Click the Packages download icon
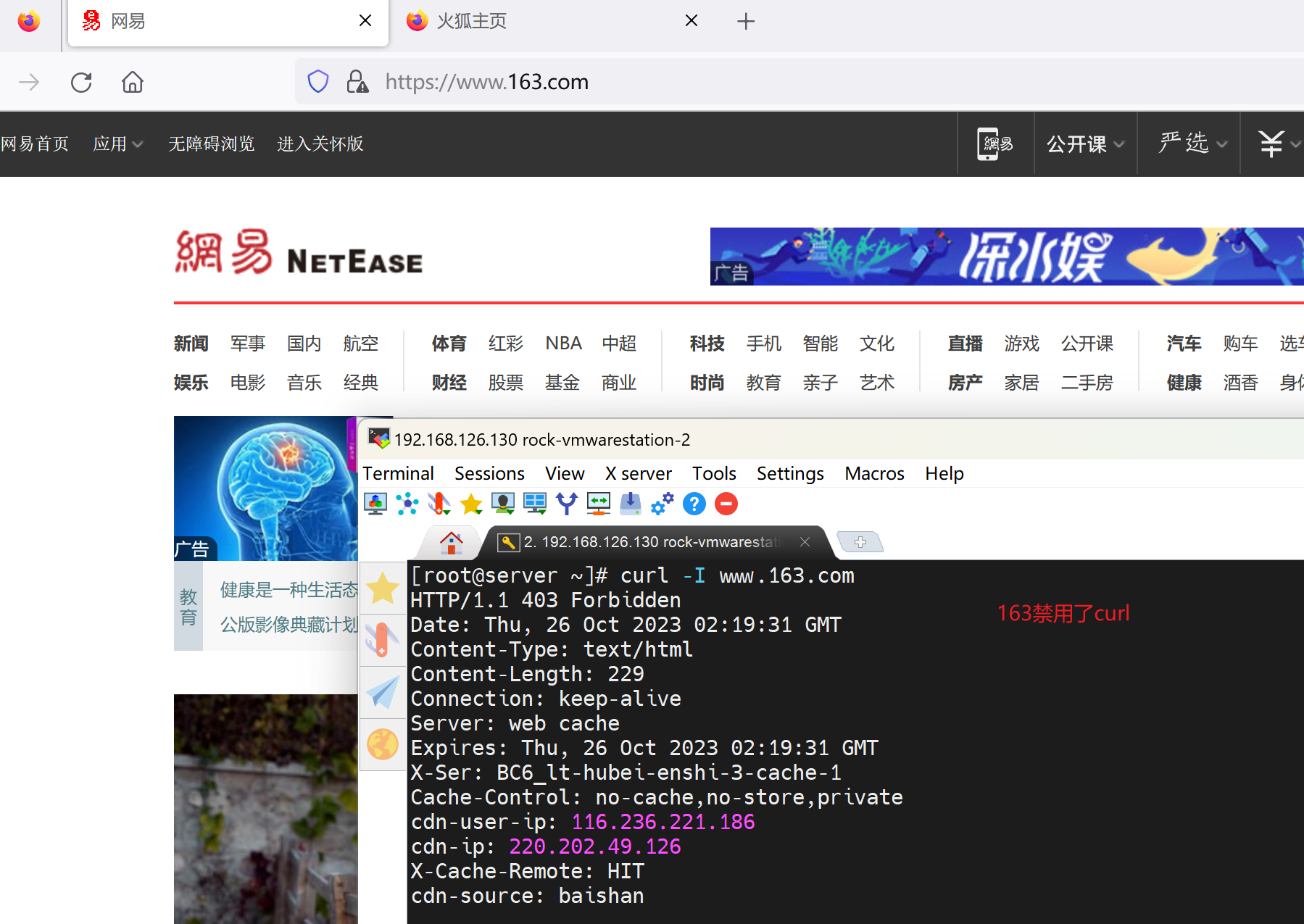Screen dimensions: 1304x924 [630, 504]
